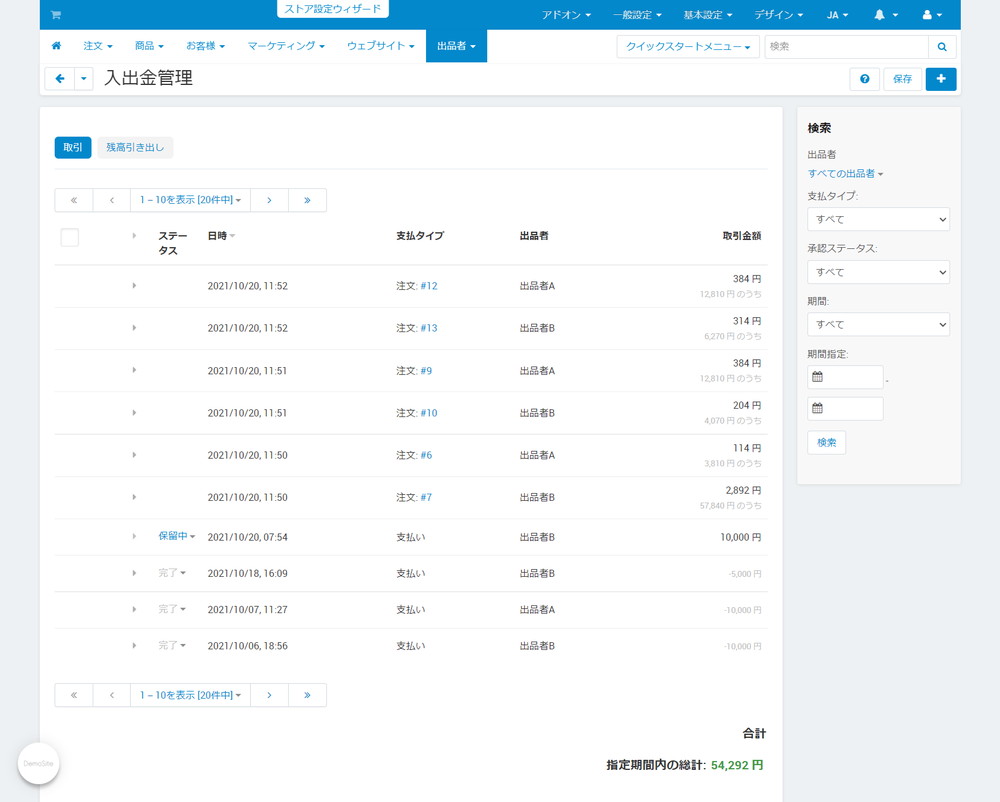Open the デザイン top menu

pos(779,15)
